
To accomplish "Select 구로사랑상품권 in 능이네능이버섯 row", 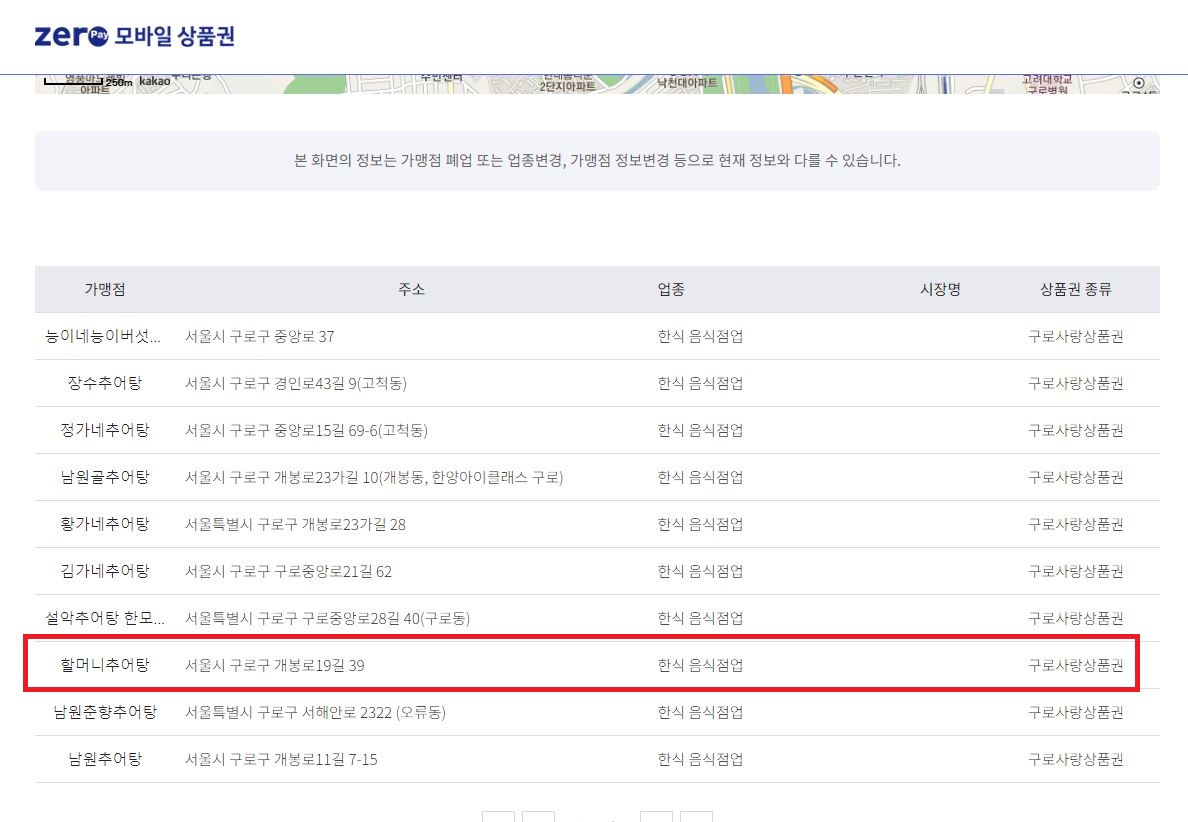I will [x=1075, y=336].
